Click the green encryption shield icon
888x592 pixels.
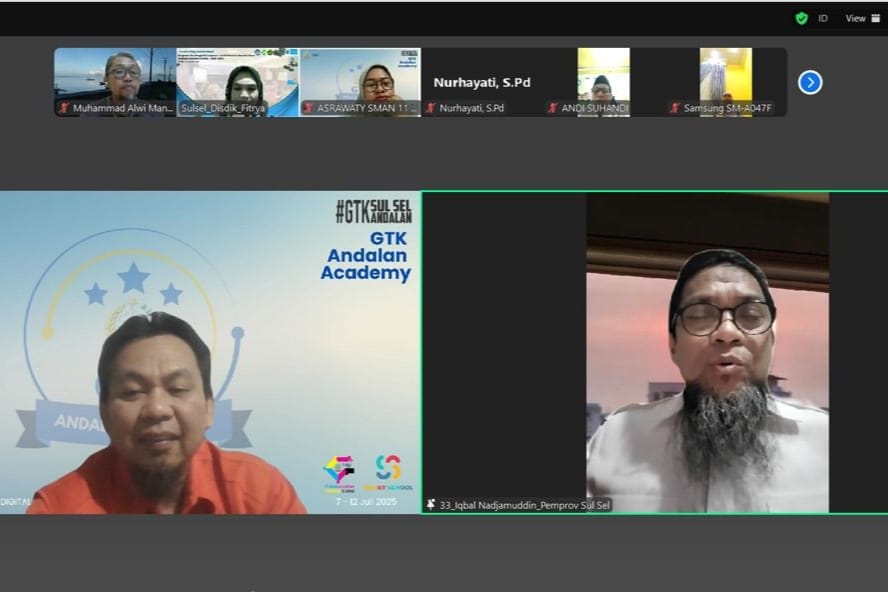[801, 18]
